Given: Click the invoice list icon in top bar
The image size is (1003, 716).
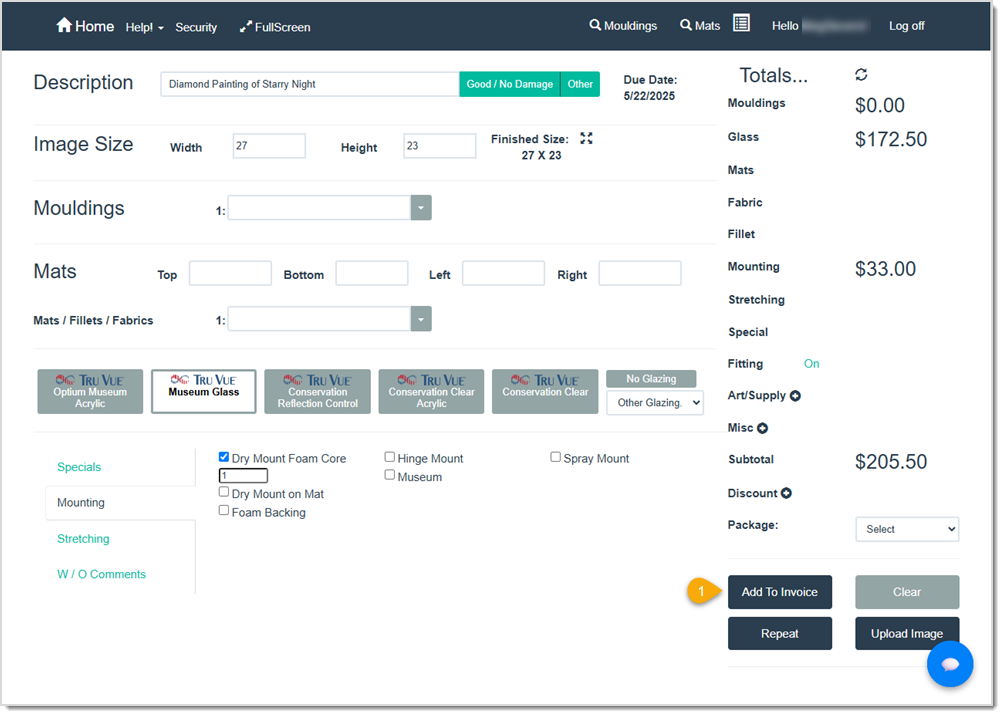Looking at the screenshot, I should point(741,23).
